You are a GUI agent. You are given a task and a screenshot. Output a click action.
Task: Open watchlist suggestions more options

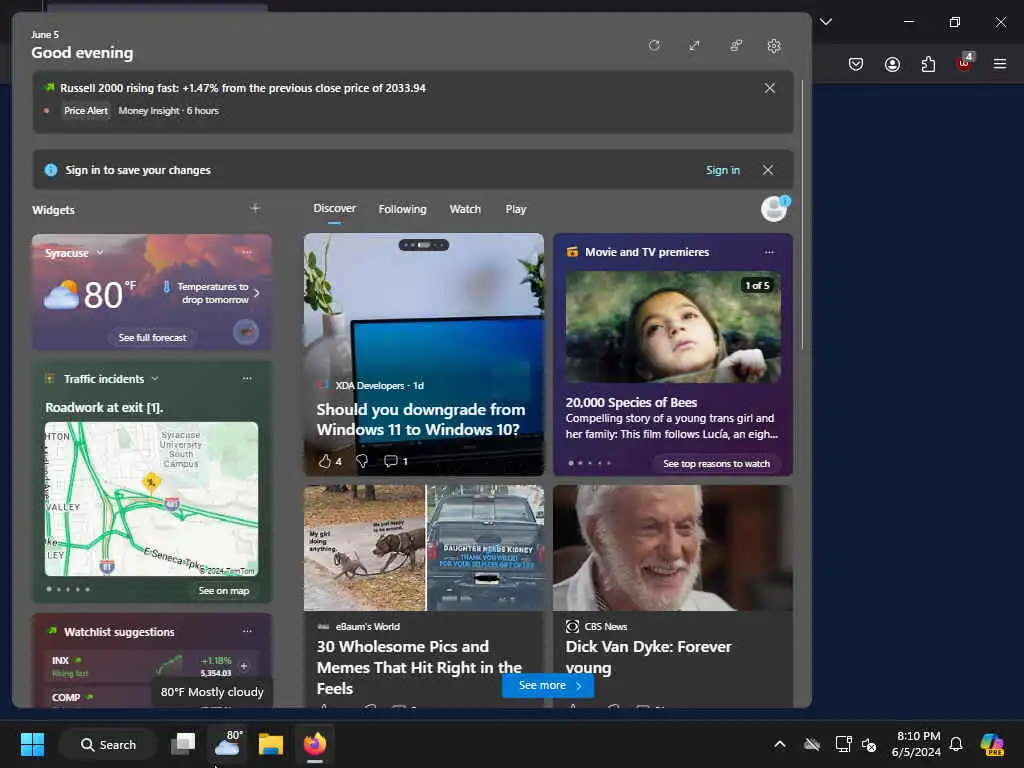coord(247,632)
